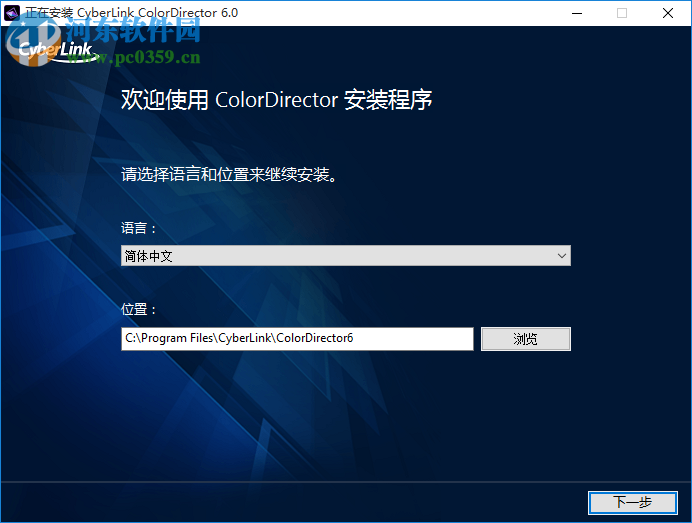Click the 欢迎使用 ColorDirector 安装程序 heading
692x523 pixels.
click(x=276, y=100)
